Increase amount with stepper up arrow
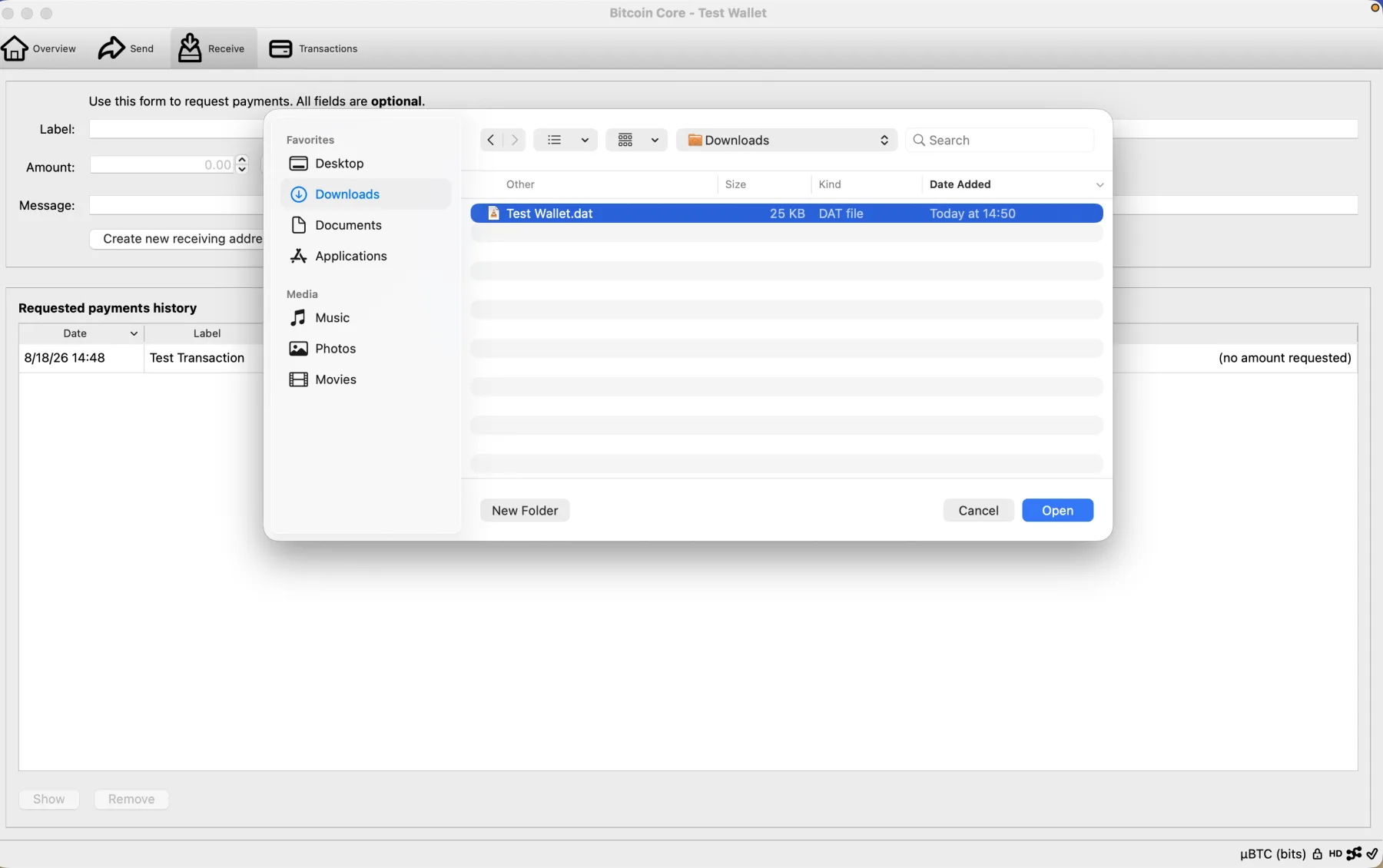Image resolution: width=1383 pixels, height=868 pixels. click(x=242, y=160)
